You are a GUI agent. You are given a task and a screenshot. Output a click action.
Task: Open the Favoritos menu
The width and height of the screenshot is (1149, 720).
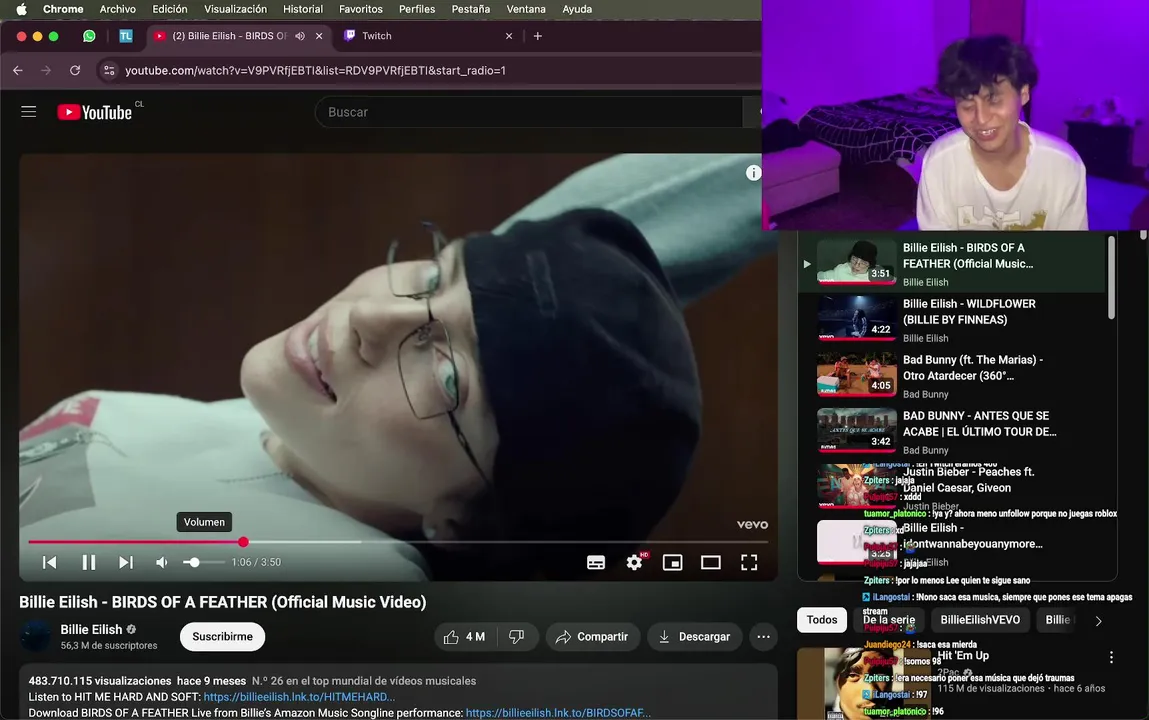point(361,10)
